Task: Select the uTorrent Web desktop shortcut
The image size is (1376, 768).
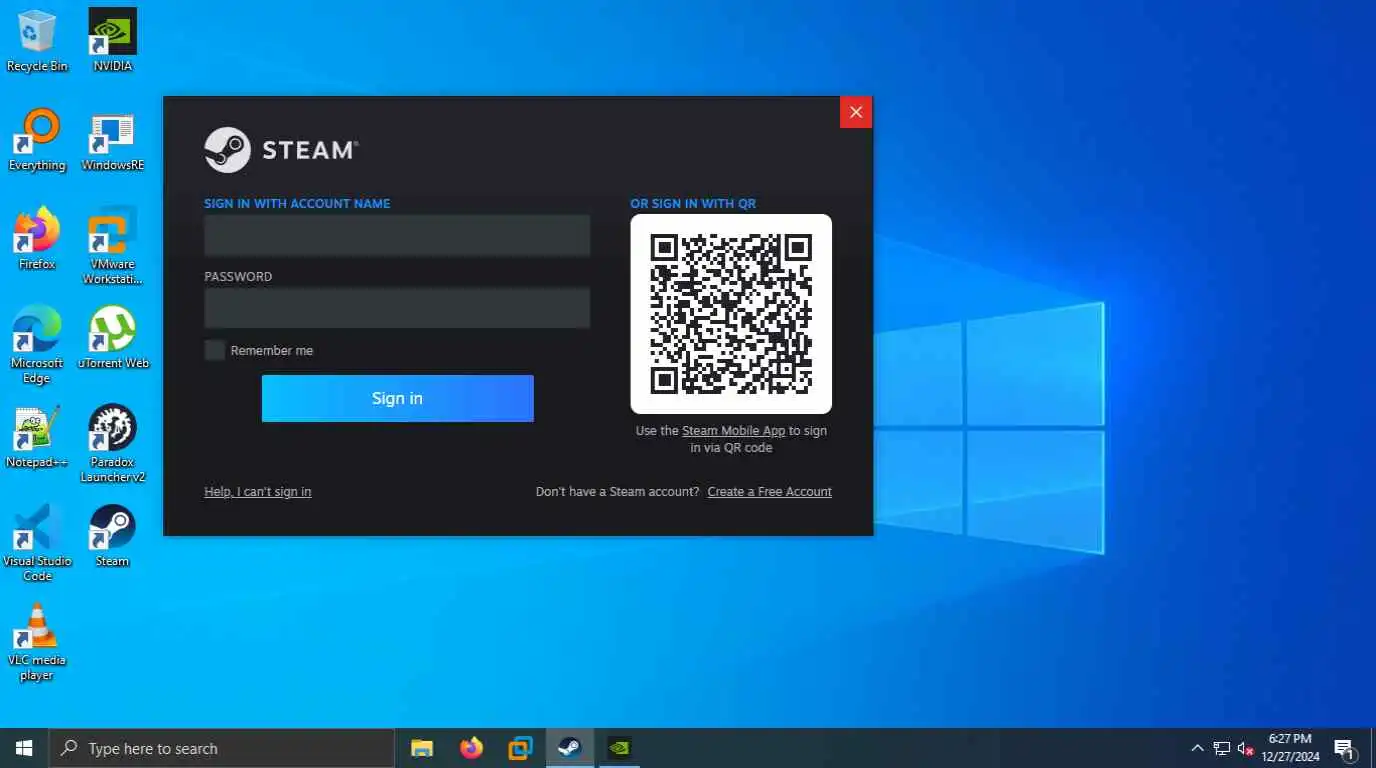Action: click(113, 338)
